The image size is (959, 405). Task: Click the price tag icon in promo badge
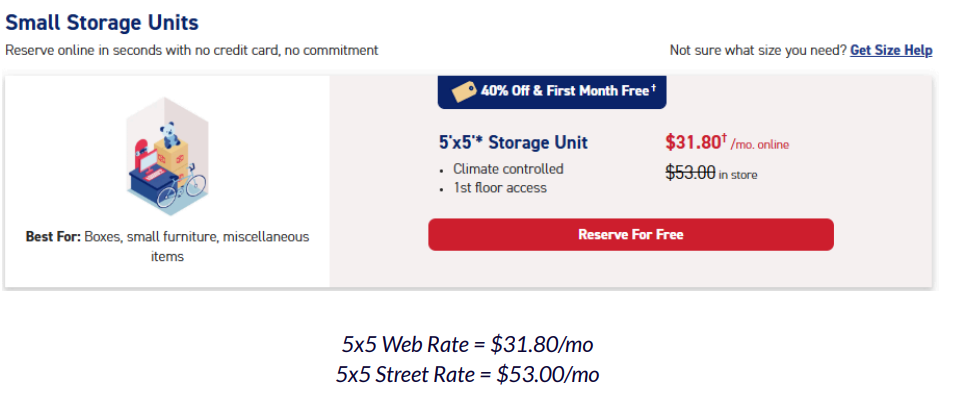click(464, 91)
